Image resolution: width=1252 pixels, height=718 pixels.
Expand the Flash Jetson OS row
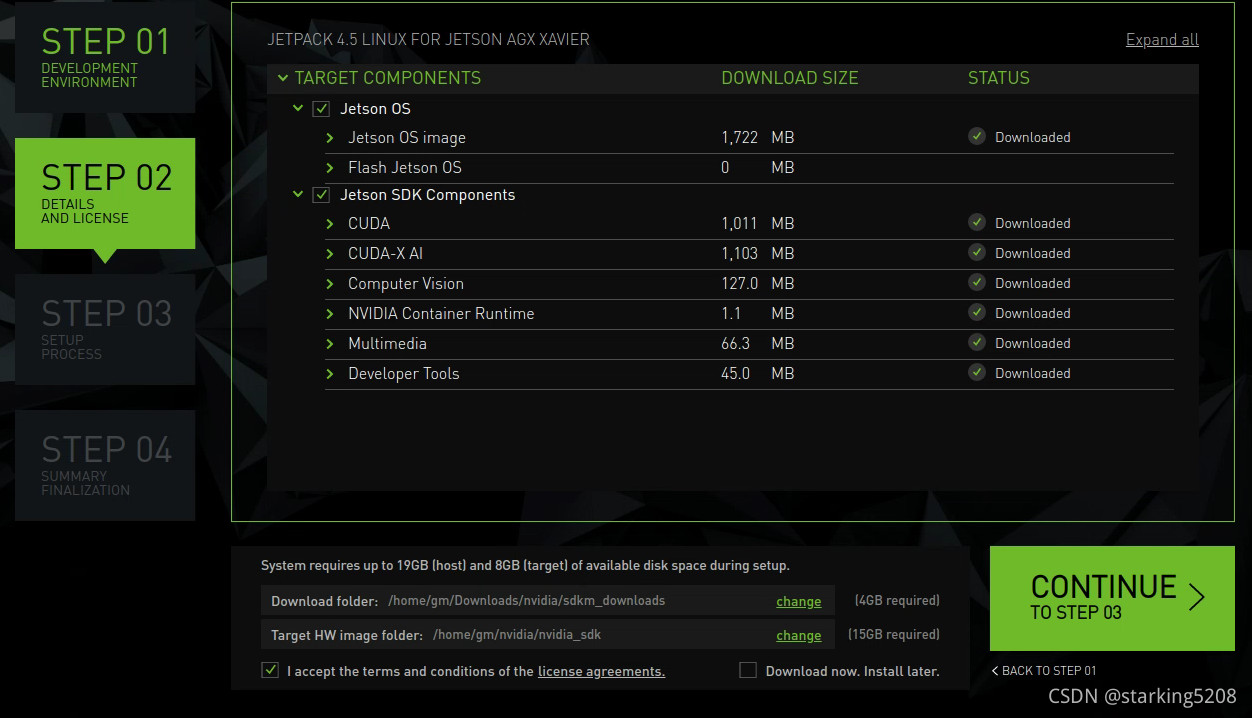[x=330, y=168]
